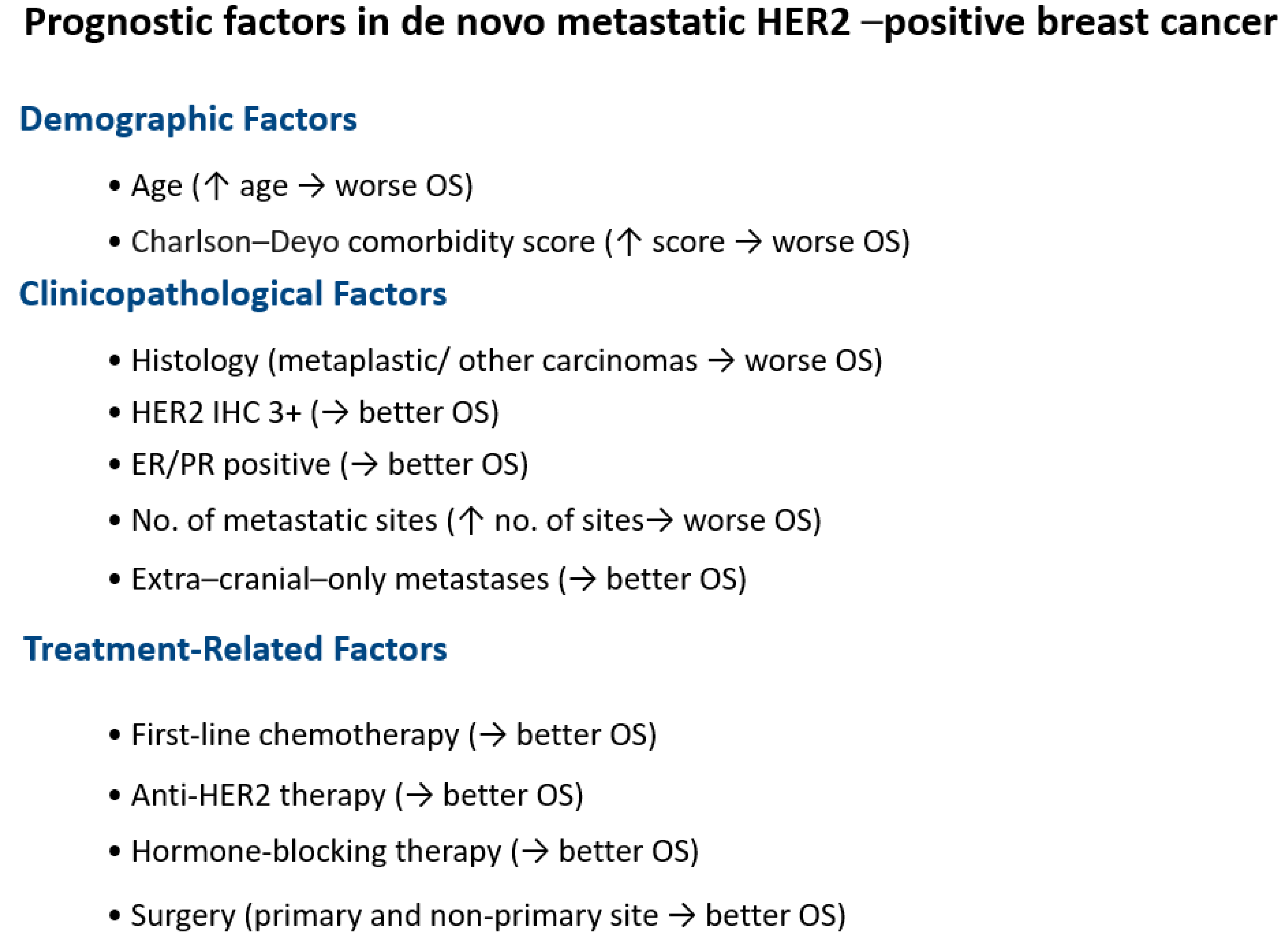Screen dimensions: 1288x946
Task: Click the 'Clinicopathological Factors' heading
Action: point(232,294)
